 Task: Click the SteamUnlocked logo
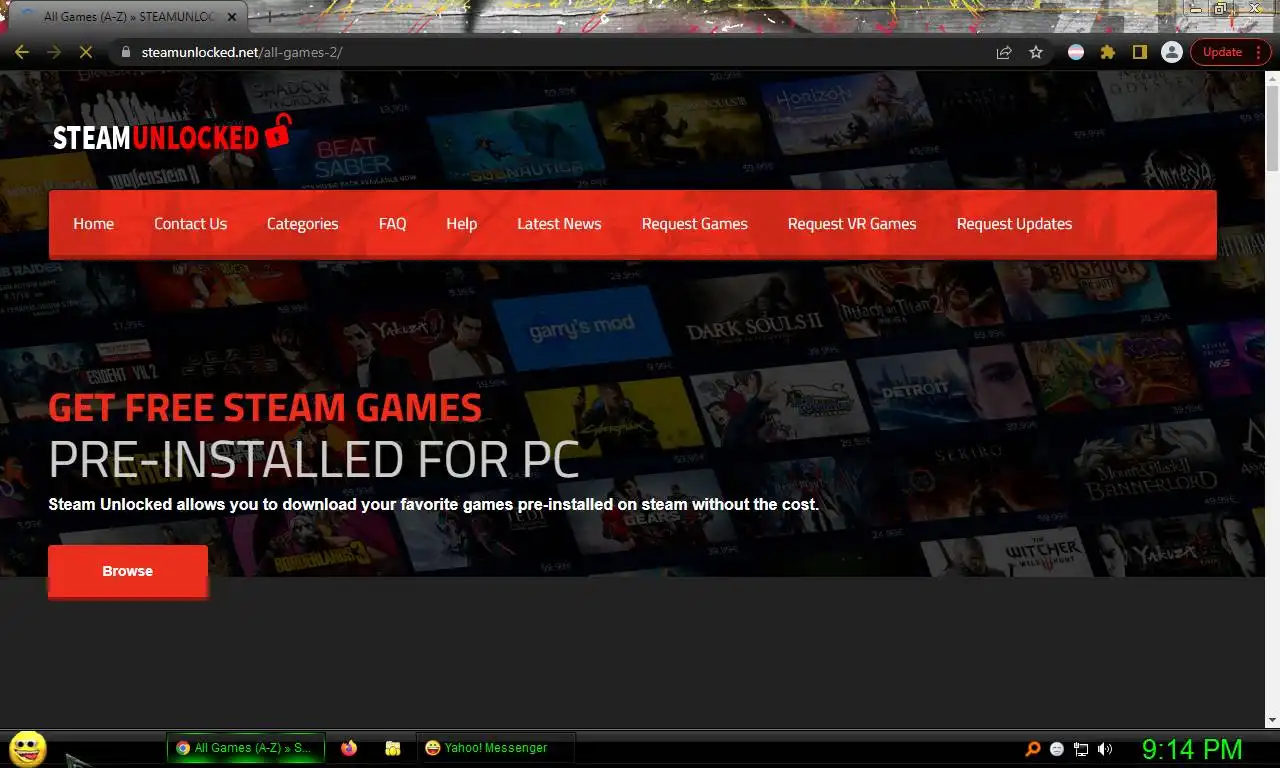click(x=172, y=134)
